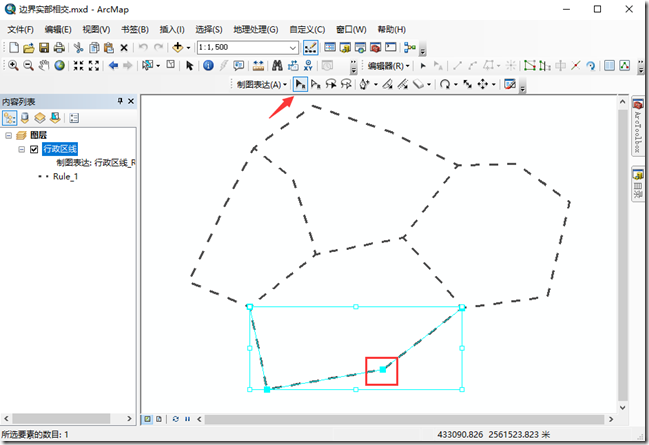Open the 视图(V) menu
This screenshot has width=649, height=445.
click(96, 29)
